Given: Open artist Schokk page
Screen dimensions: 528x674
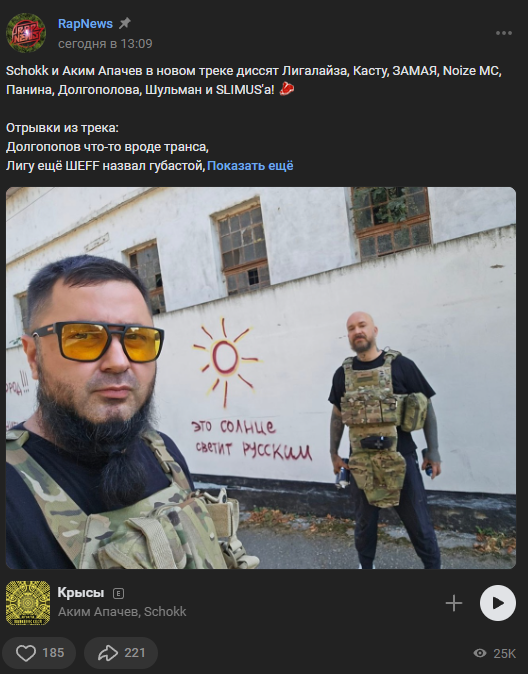Looking at the screenshot, I should pos(165,612).
